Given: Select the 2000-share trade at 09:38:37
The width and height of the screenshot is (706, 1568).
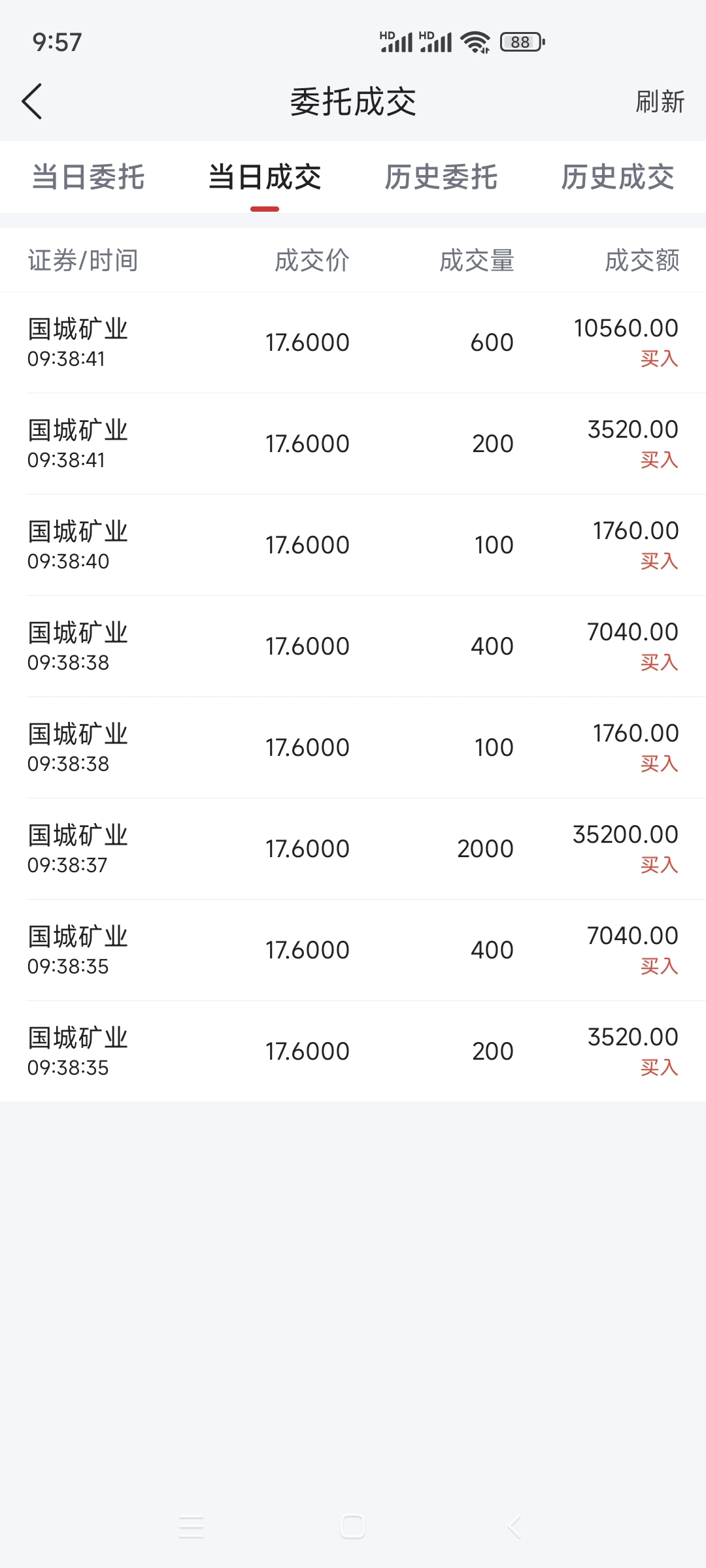Looking at the screenshot, I should point(353,849).
